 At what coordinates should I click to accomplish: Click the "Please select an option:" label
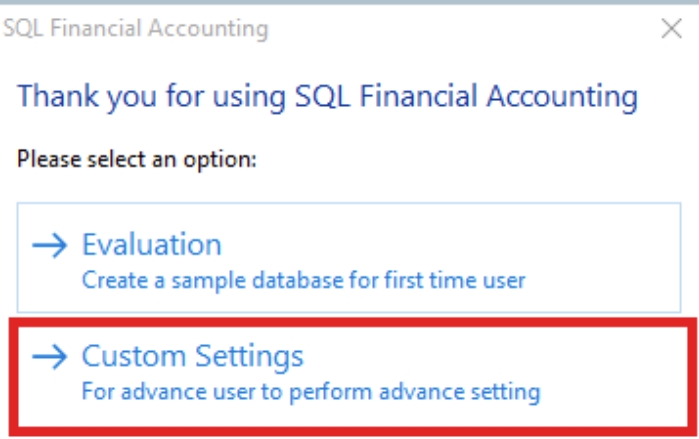(138, 159)
